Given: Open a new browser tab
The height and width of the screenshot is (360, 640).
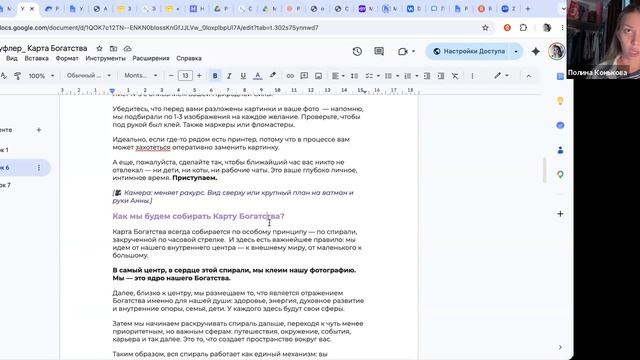Looking at the screenshot, I should (528, 9).
